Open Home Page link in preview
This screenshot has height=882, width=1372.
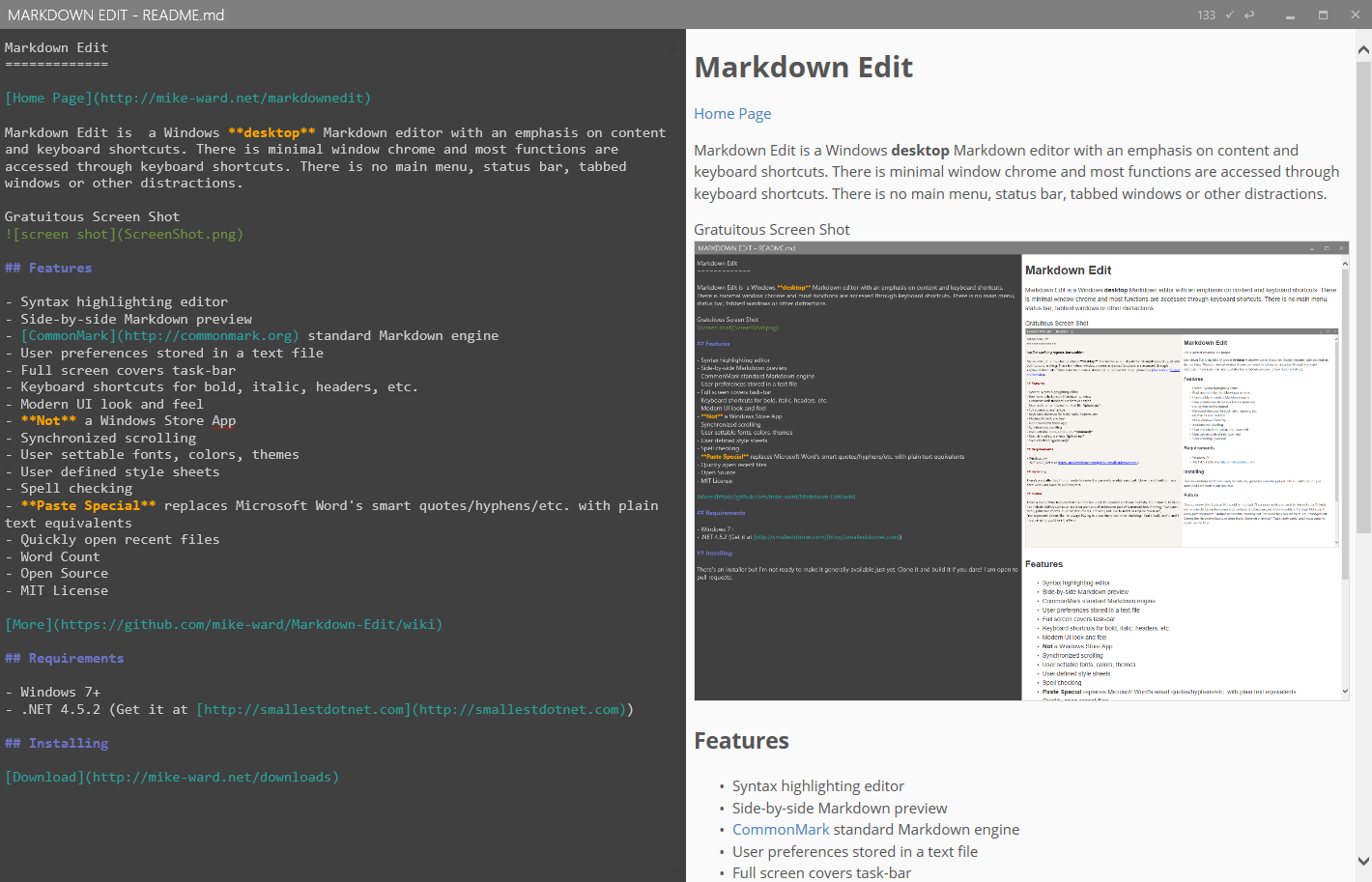pyautogui.click(x=732, y=114)
